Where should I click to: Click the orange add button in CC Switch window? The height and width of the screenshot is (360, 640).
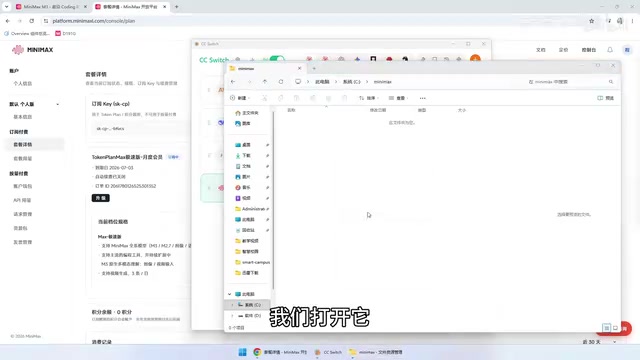(x=475, y=59)
